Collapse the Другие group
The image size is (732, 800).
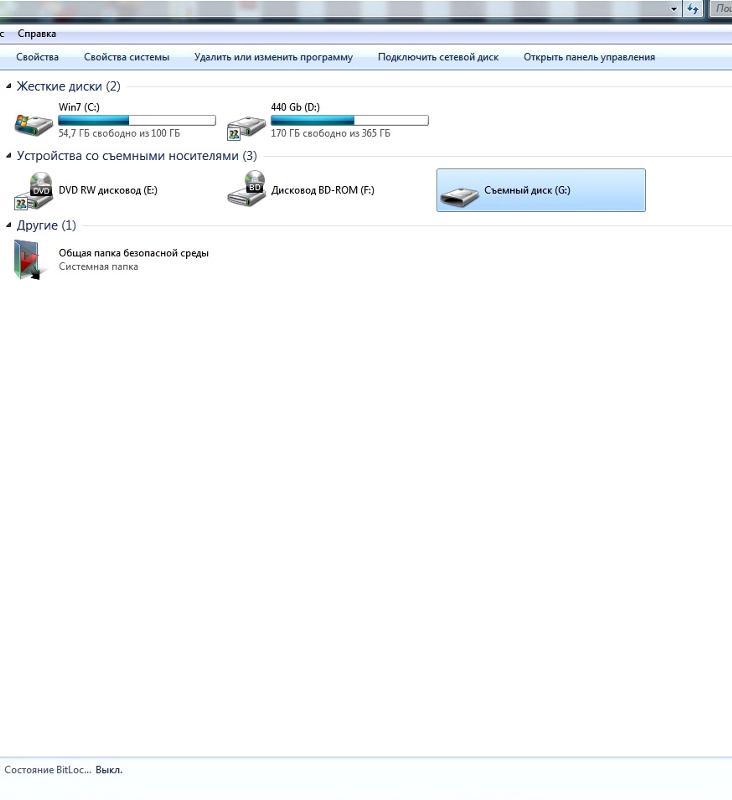tap(9, 226)
